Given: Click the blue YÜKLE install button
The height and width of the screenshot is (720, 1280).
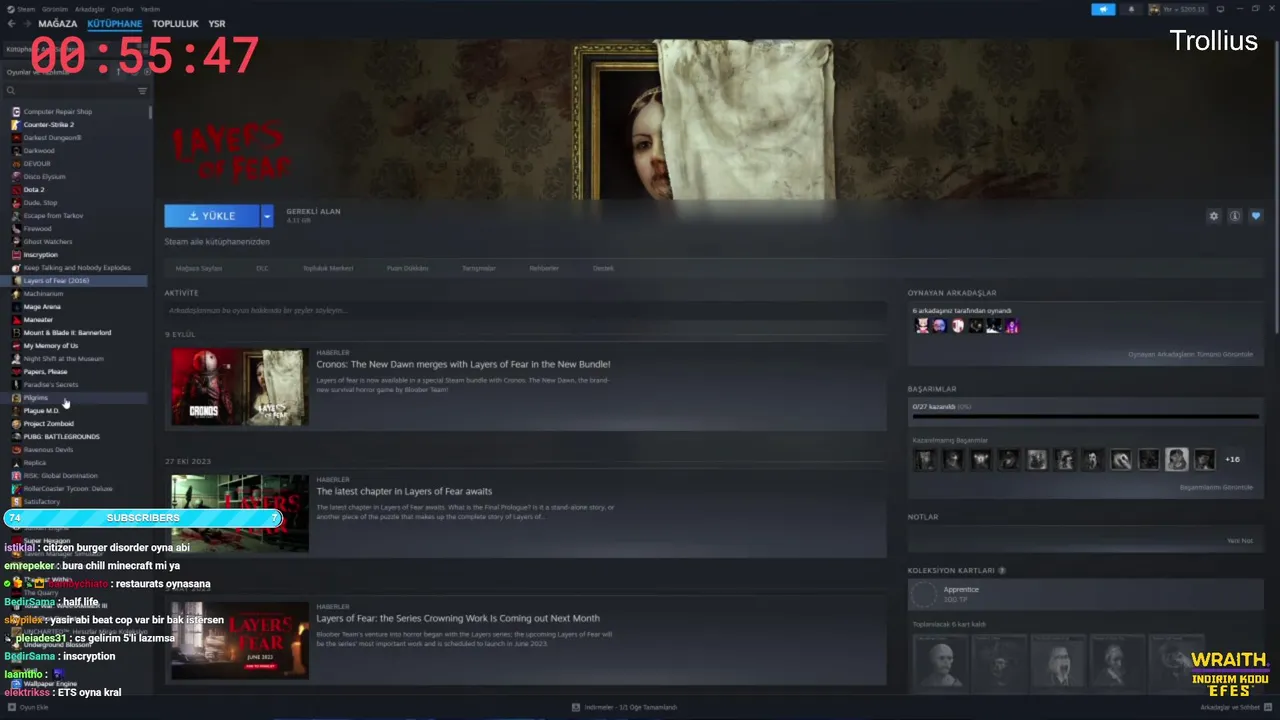Looking at the screenshot, I should pyautogui.click(x=212, y=216).
